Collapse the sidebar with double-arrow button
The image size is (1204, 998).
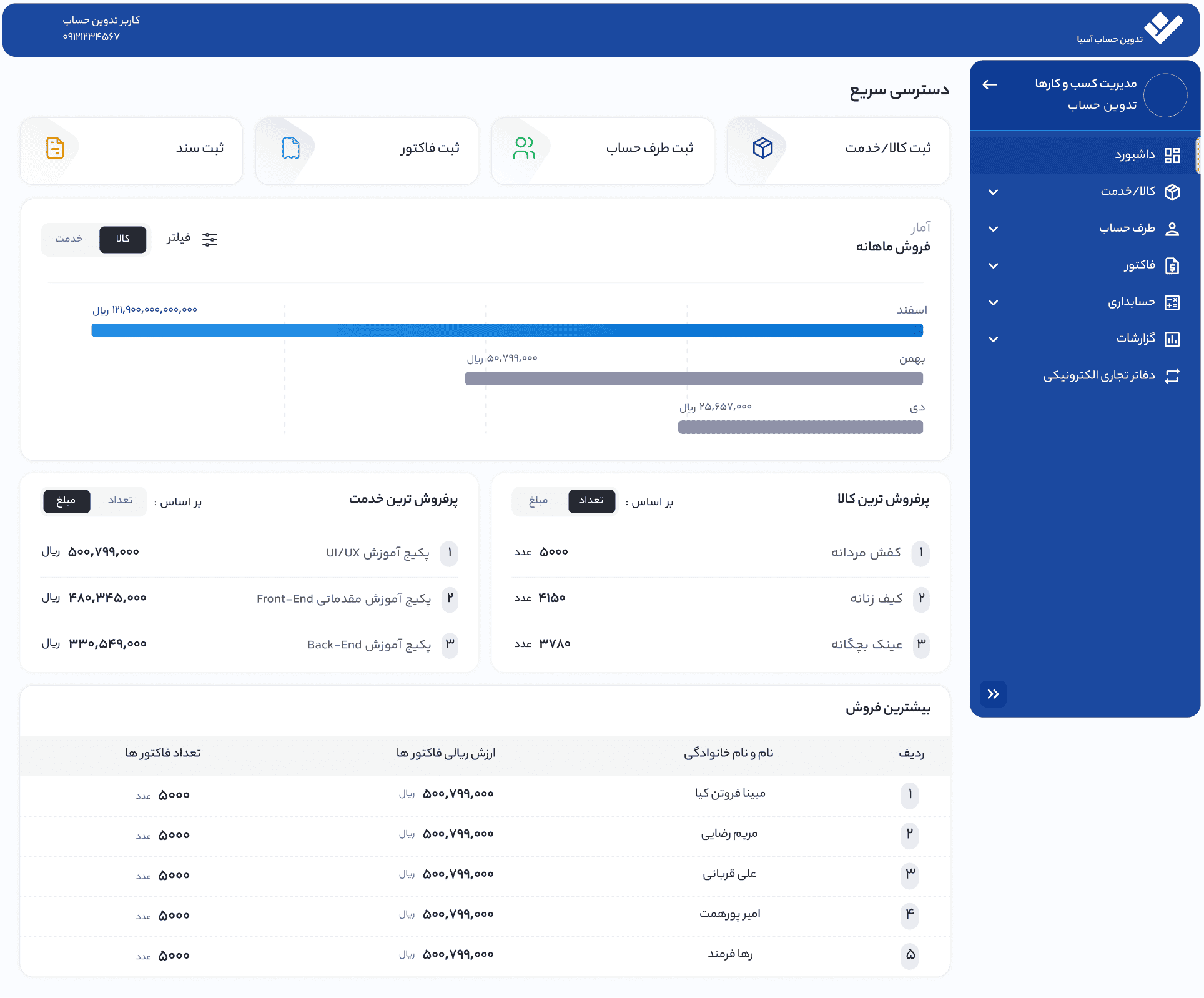(x=993, y=694)
